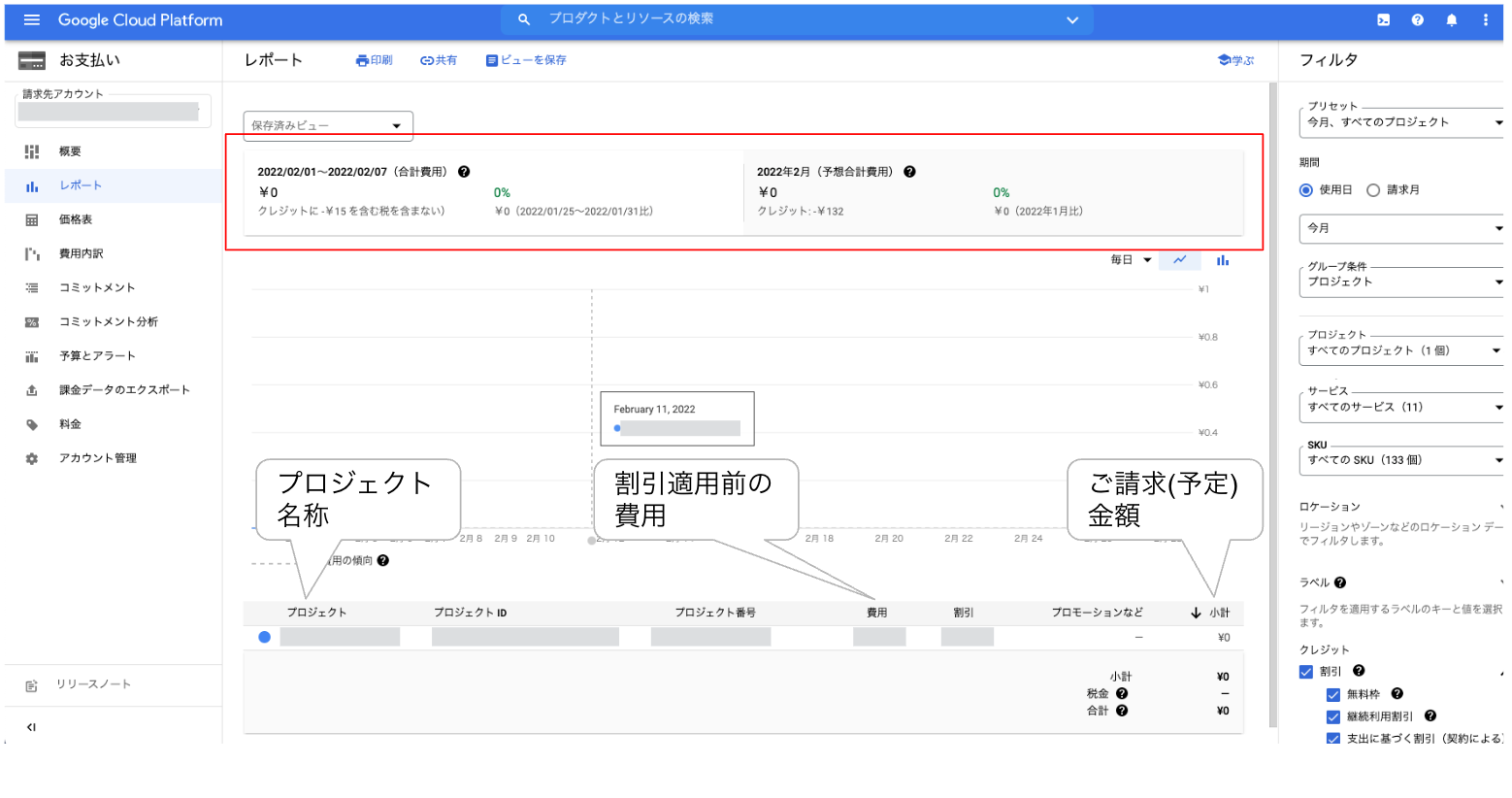Click help icon next to 税金
Screen dimensions: 1512x798
(1122, 693)
